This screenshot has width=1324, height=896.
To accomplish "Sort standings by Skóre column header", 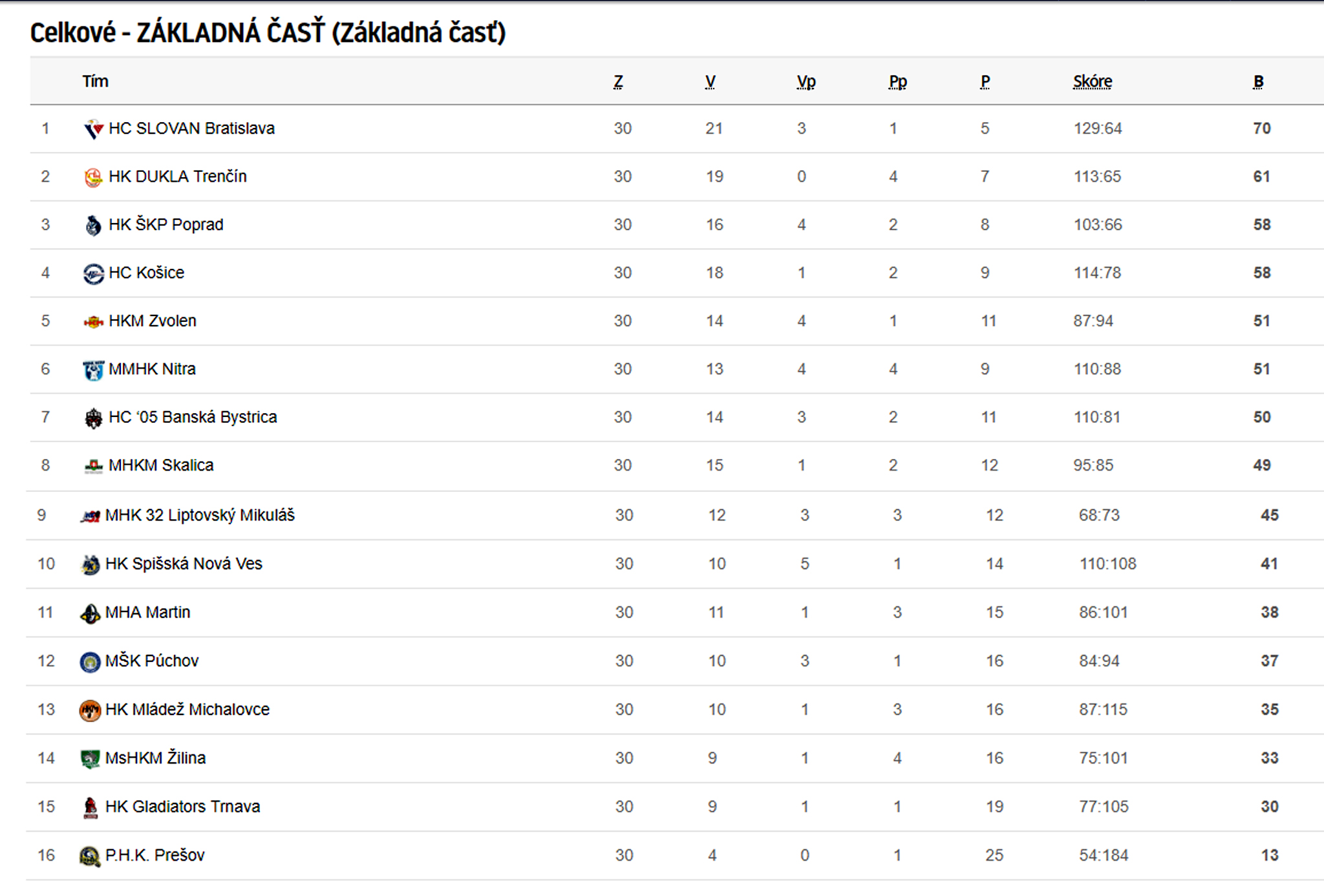I will [1093, 81].
